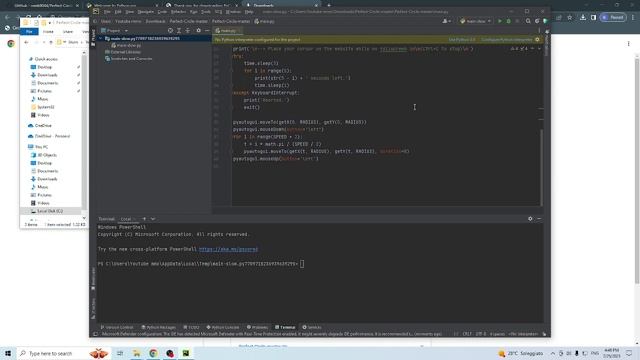Hide the Project panel with minus icon
Image resolution: width=640 pixels, height=360 pixels.
coord(207,31)
